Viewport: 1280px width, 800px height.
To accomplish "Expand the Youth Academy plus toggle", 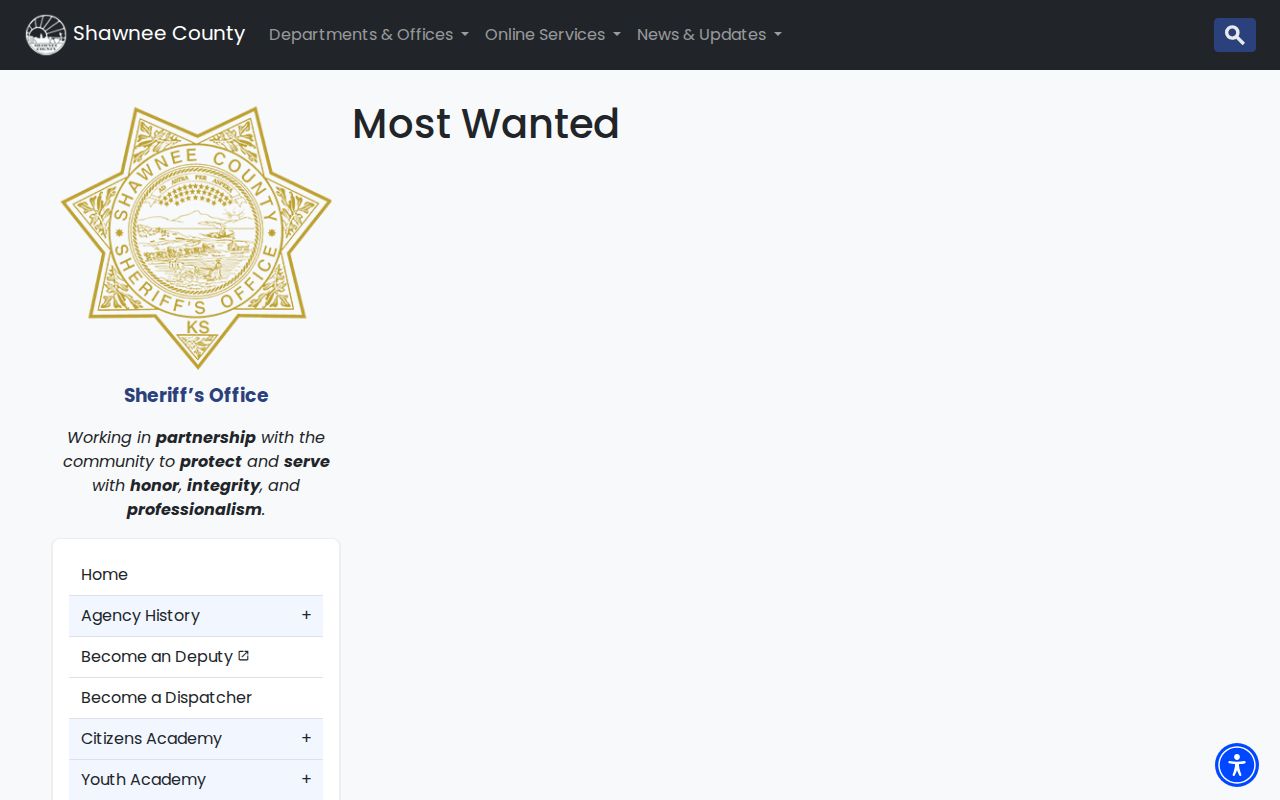I will tap(306, 779).
